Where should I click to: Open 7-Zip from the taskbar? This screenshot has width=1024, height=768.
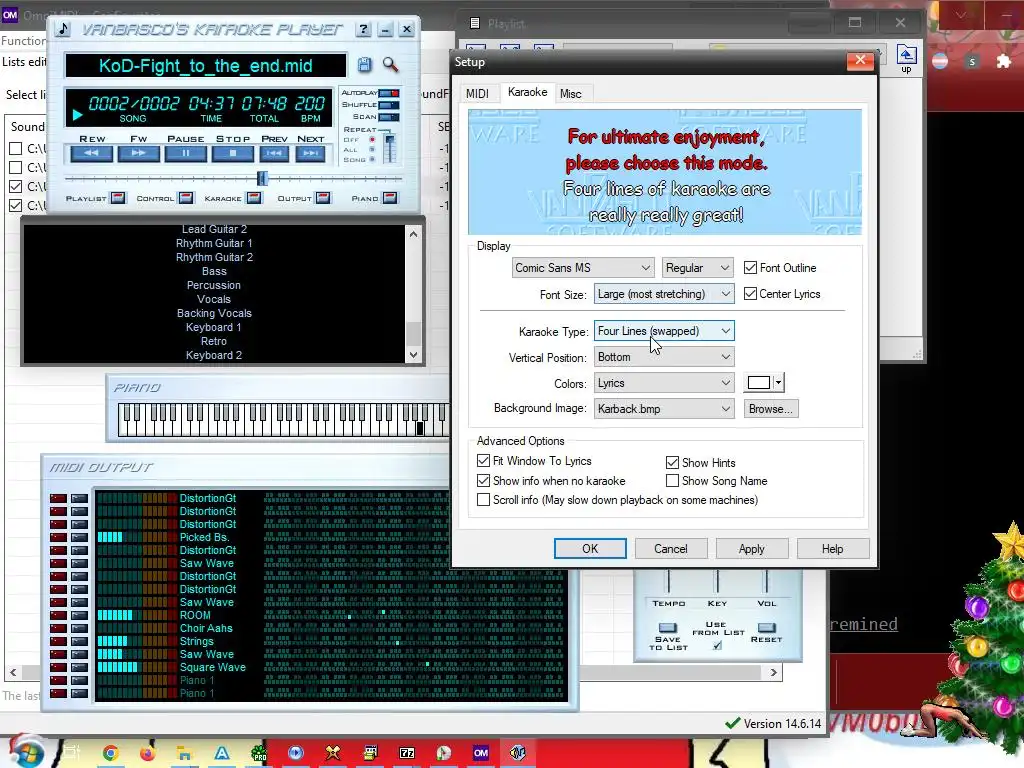pos(407,753)
